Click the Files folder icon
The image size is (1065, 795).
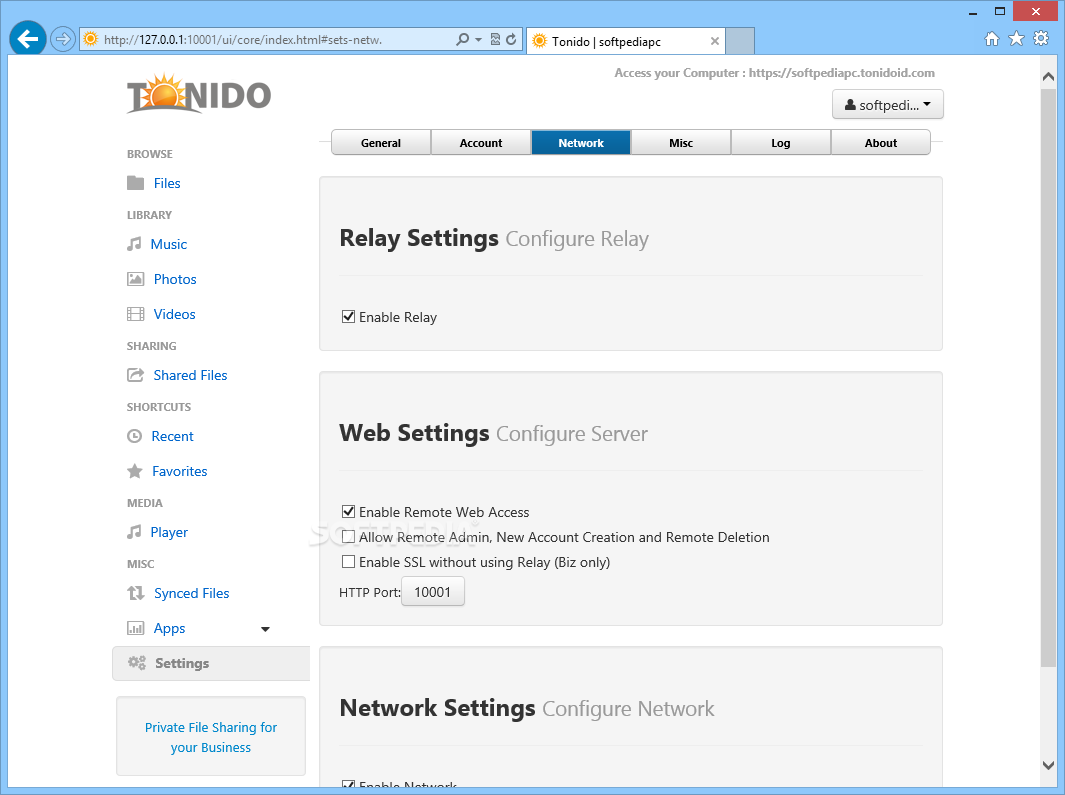tap(135, 183)
